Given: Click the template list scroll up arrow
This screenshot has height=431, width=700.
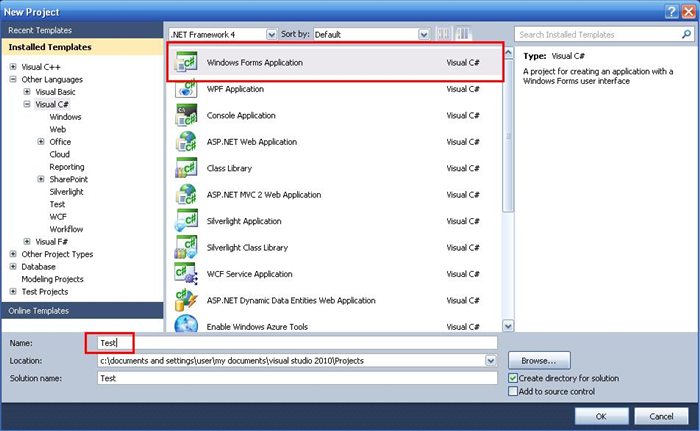Looking at the screenshot, I should [x=508, y=53].
